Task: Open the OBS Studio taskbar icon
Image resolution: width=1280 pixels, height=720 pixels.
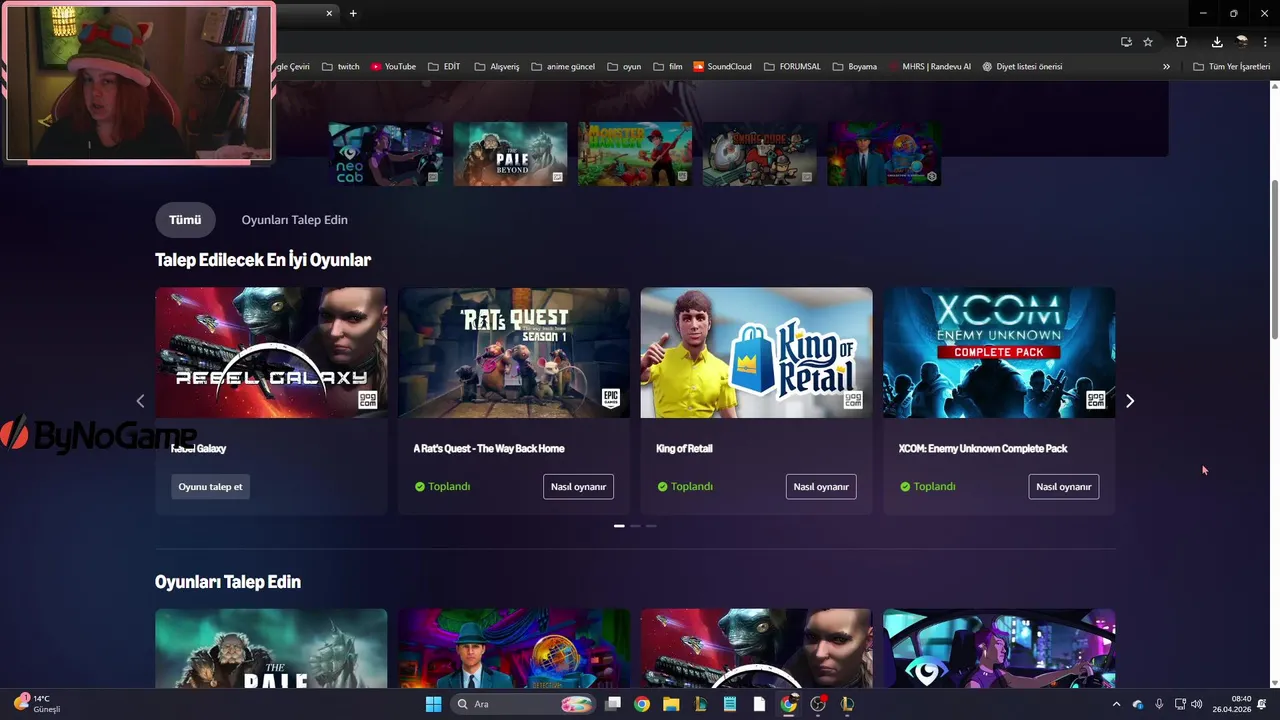Action: point(818,704)
